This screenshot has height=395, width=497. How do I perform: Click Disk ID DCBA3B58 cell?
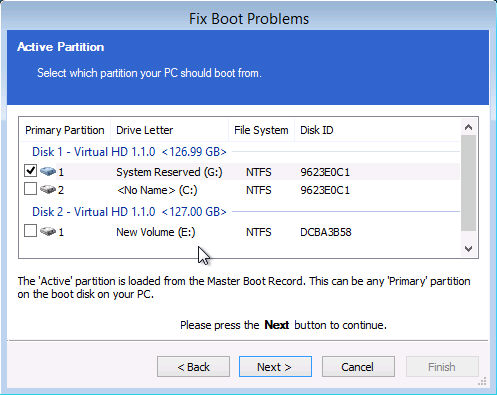click(x=326, y=232)
